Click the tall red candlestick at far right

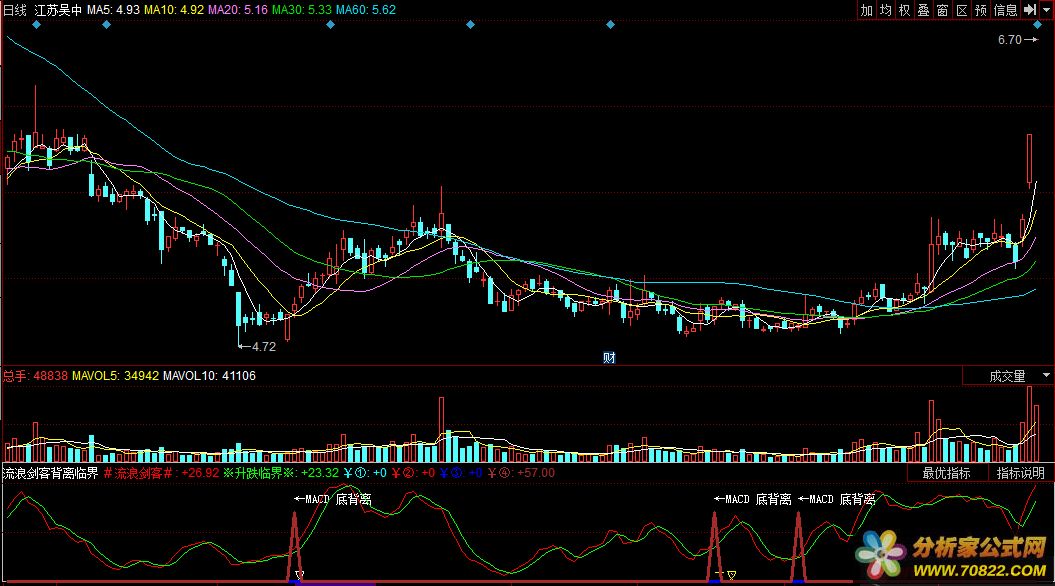pyautogui.click(x=1029, y=159)
